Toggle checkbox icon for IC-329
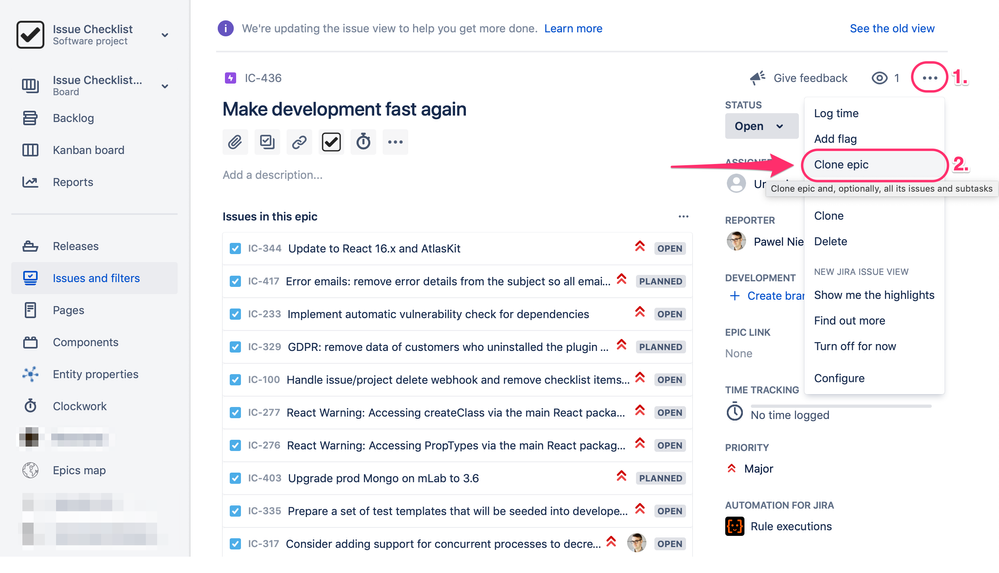Screen dimensions: 999x573 point(235,347)
